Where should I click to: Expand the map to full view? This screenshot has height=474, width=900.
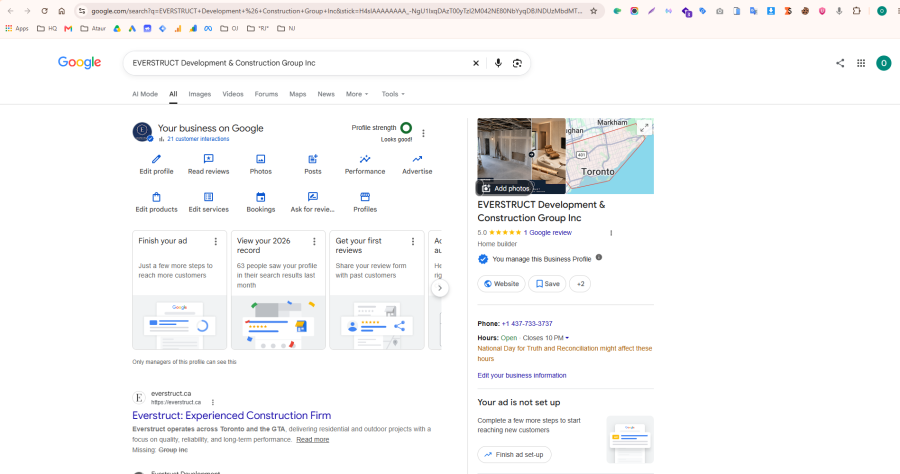click(x=645, y=127)
